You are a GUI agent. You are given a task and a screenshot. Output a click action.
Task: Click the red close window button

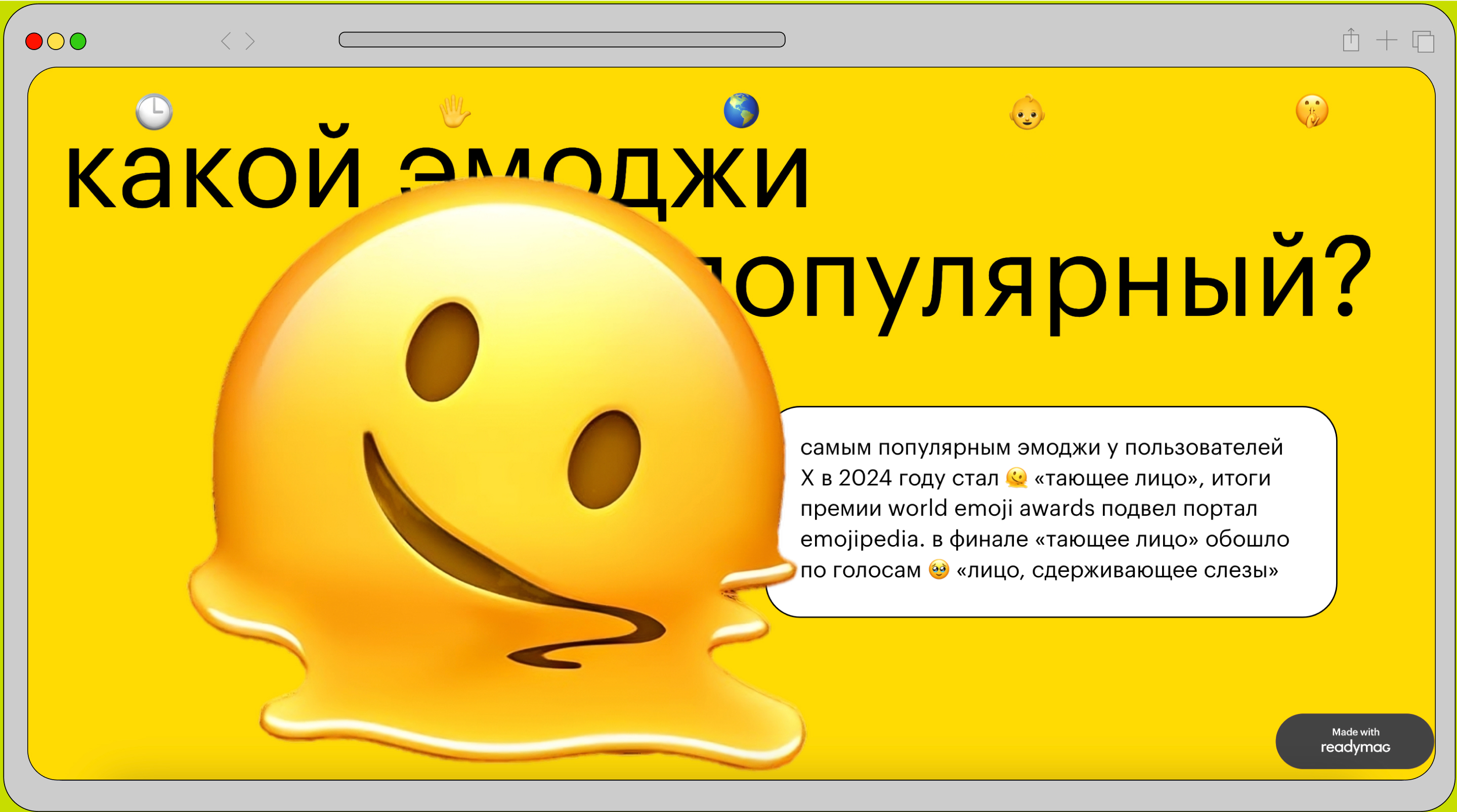(34, 41)
